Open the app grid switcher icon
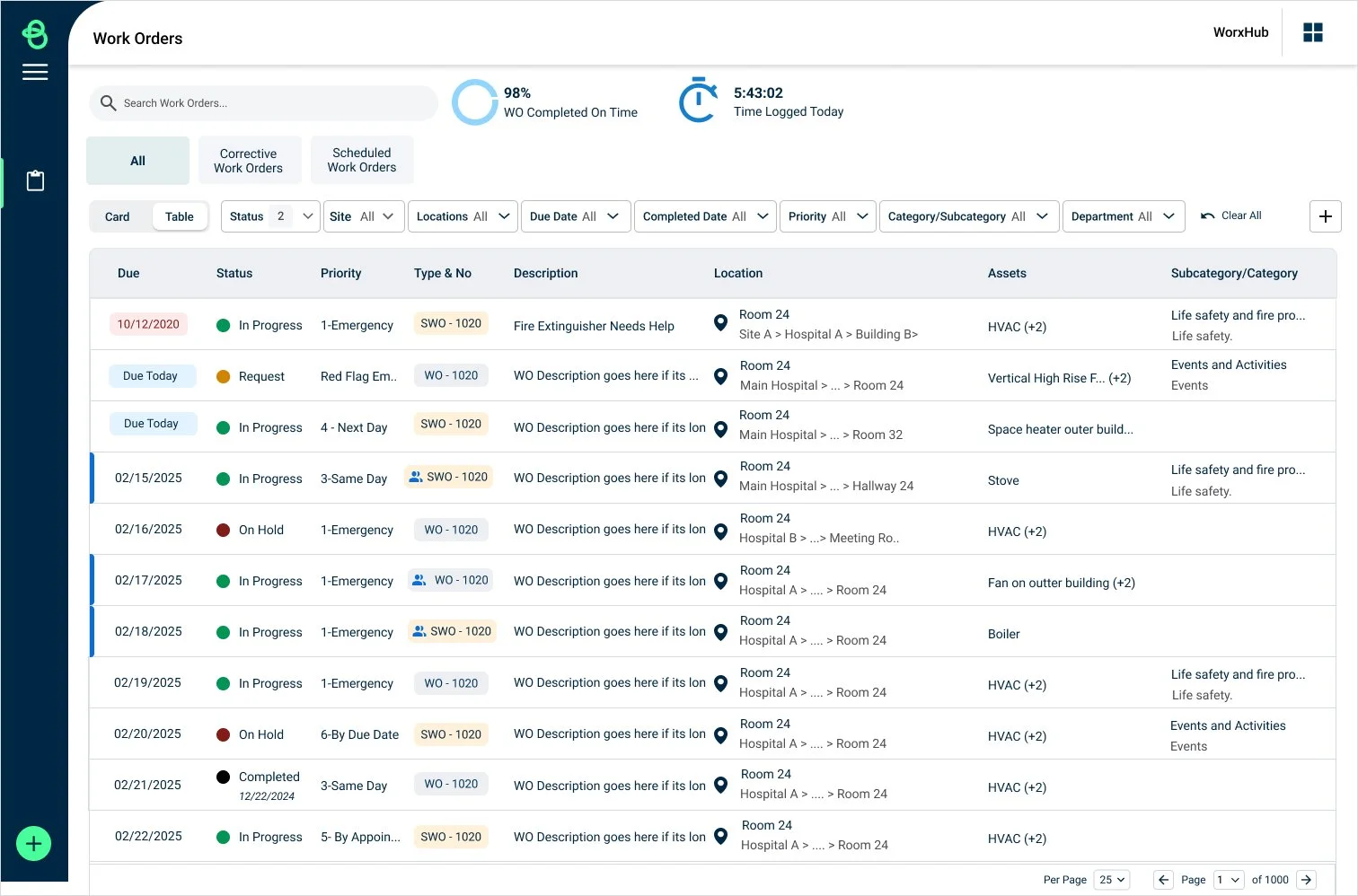The image size is (1358, 896). tap(1313, 32)
